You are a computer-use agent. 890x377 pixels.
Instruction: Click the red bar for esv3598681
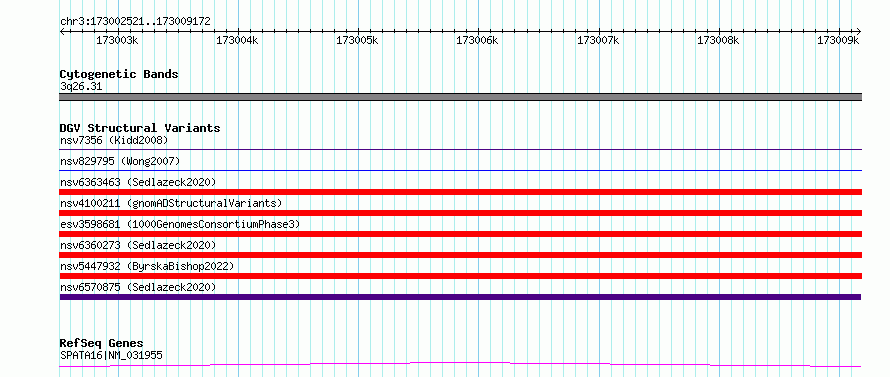tap(461, 234)
